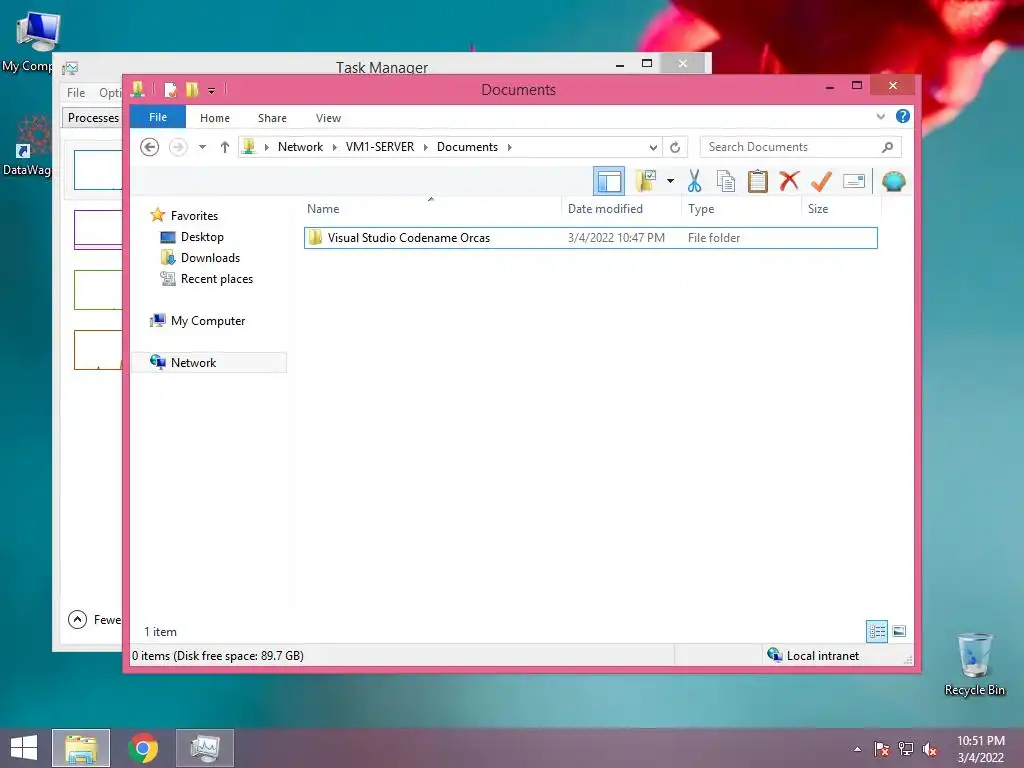Open the Recycle Bin desktop icon
Viewport: 1024px width, 768px height.
pos(974,665)
